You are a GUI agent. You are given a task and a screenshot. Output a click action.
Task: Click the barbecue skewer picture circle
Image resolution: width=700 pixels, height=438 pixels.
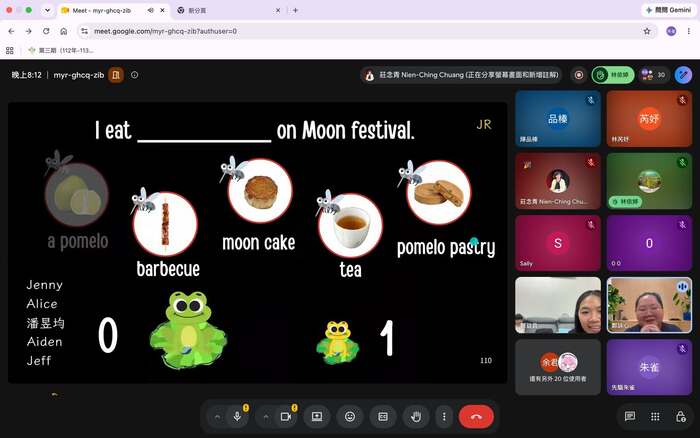166,224
